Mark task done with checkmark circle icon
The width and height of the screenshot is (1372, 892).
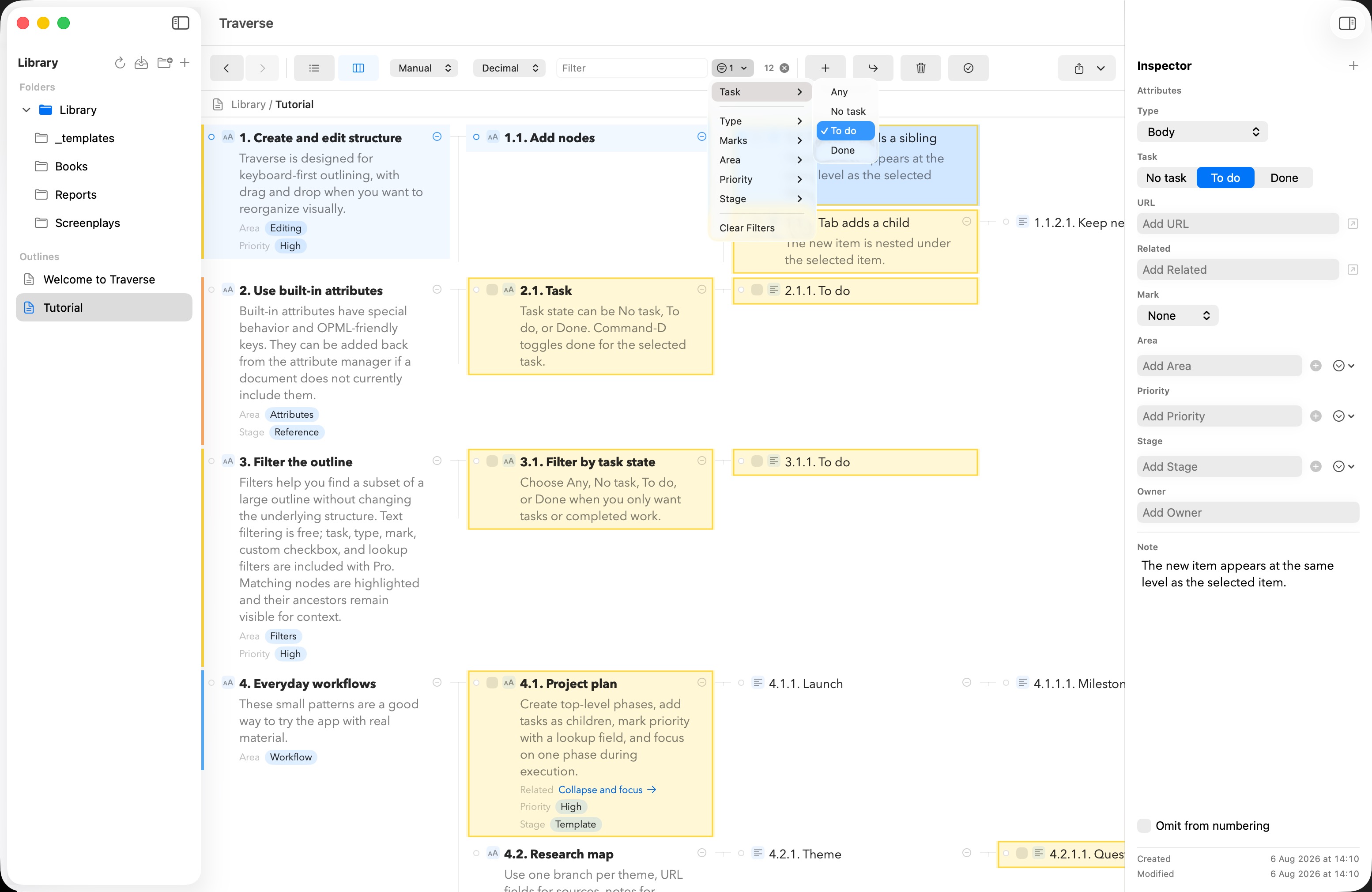969,68
